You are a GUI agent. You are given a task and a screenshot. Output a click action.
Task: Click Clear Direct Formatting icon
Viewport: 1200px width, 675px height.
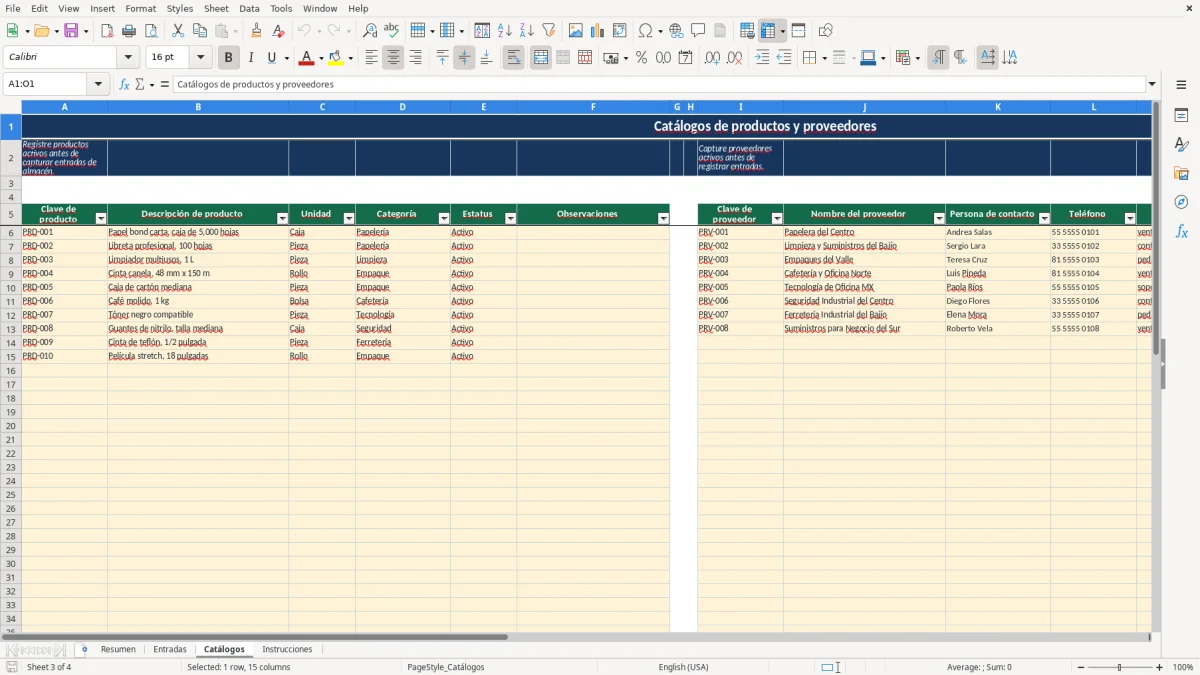tap(279, 31)
